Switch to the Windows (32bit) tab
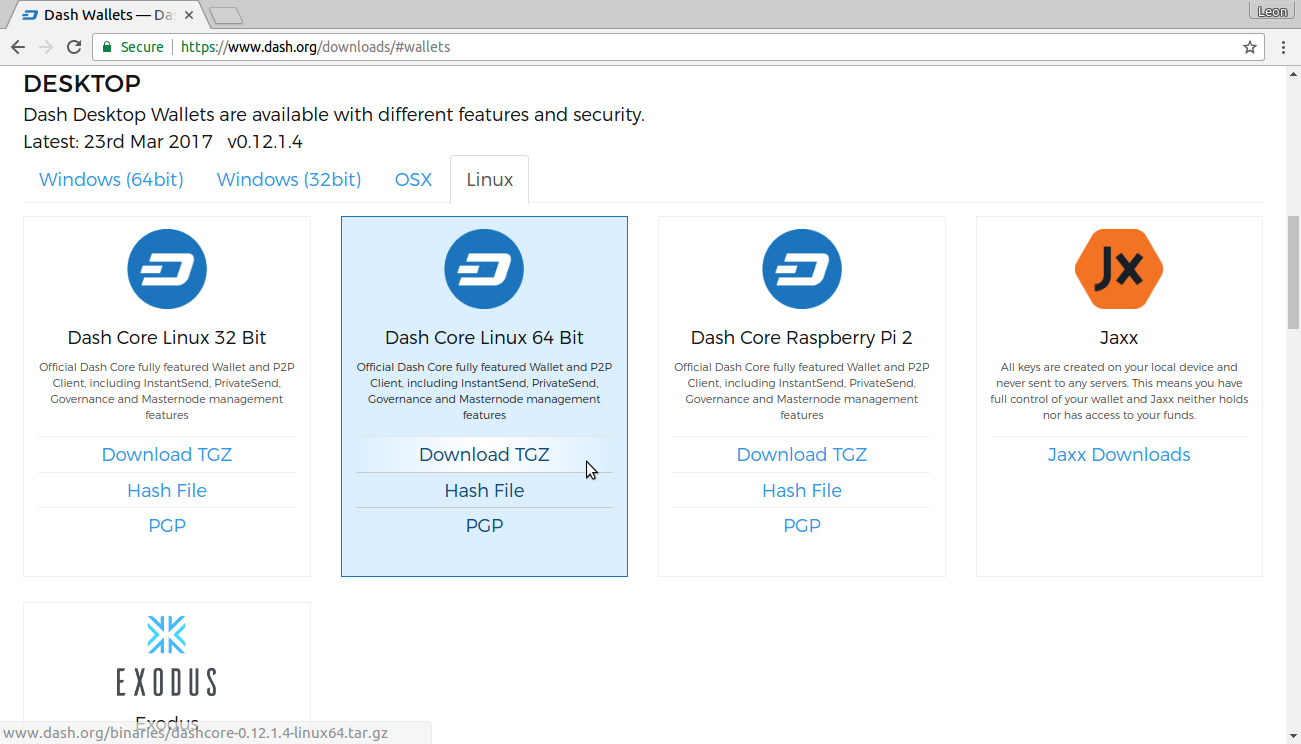 tap(289, 180)
